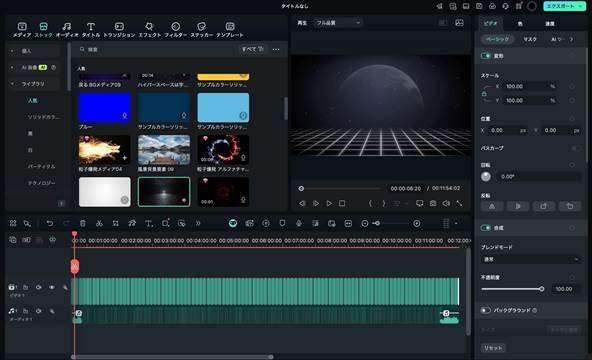
Task: Zoom in timeline with the plus icon
Action: [x=416, y=223]
